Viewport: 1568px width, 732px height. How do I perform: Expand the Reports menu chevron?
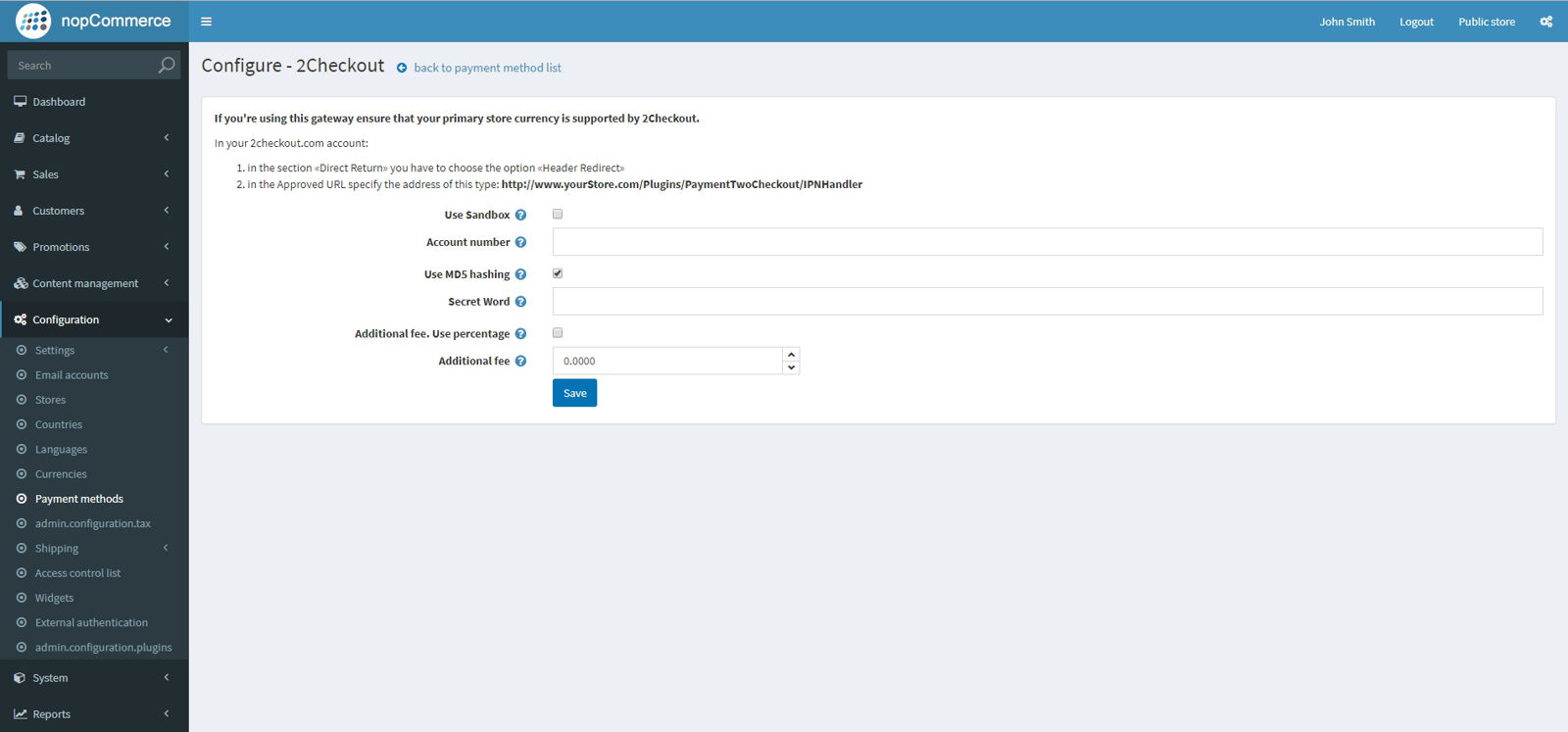coord(167,714)
